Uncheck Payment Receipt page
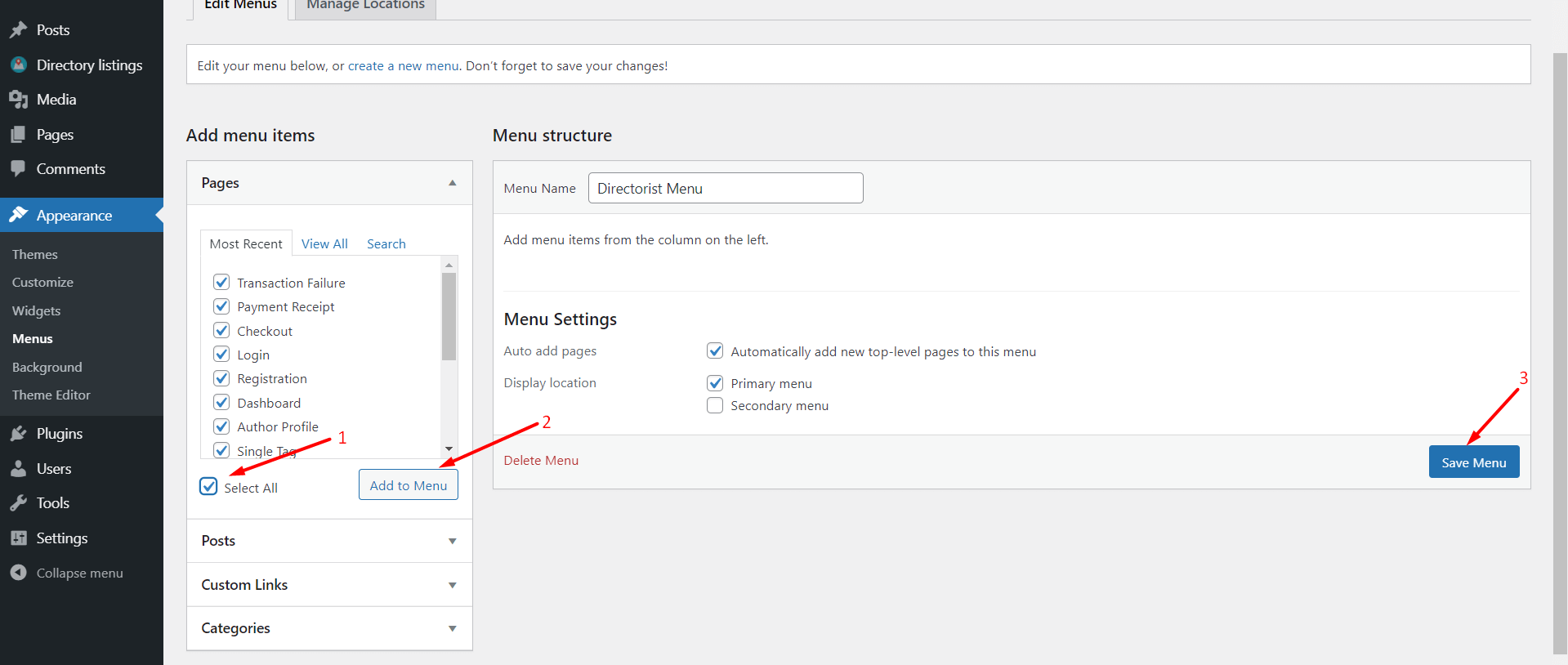Screen dimensions: 1568x665 click(x=221, y=306)
